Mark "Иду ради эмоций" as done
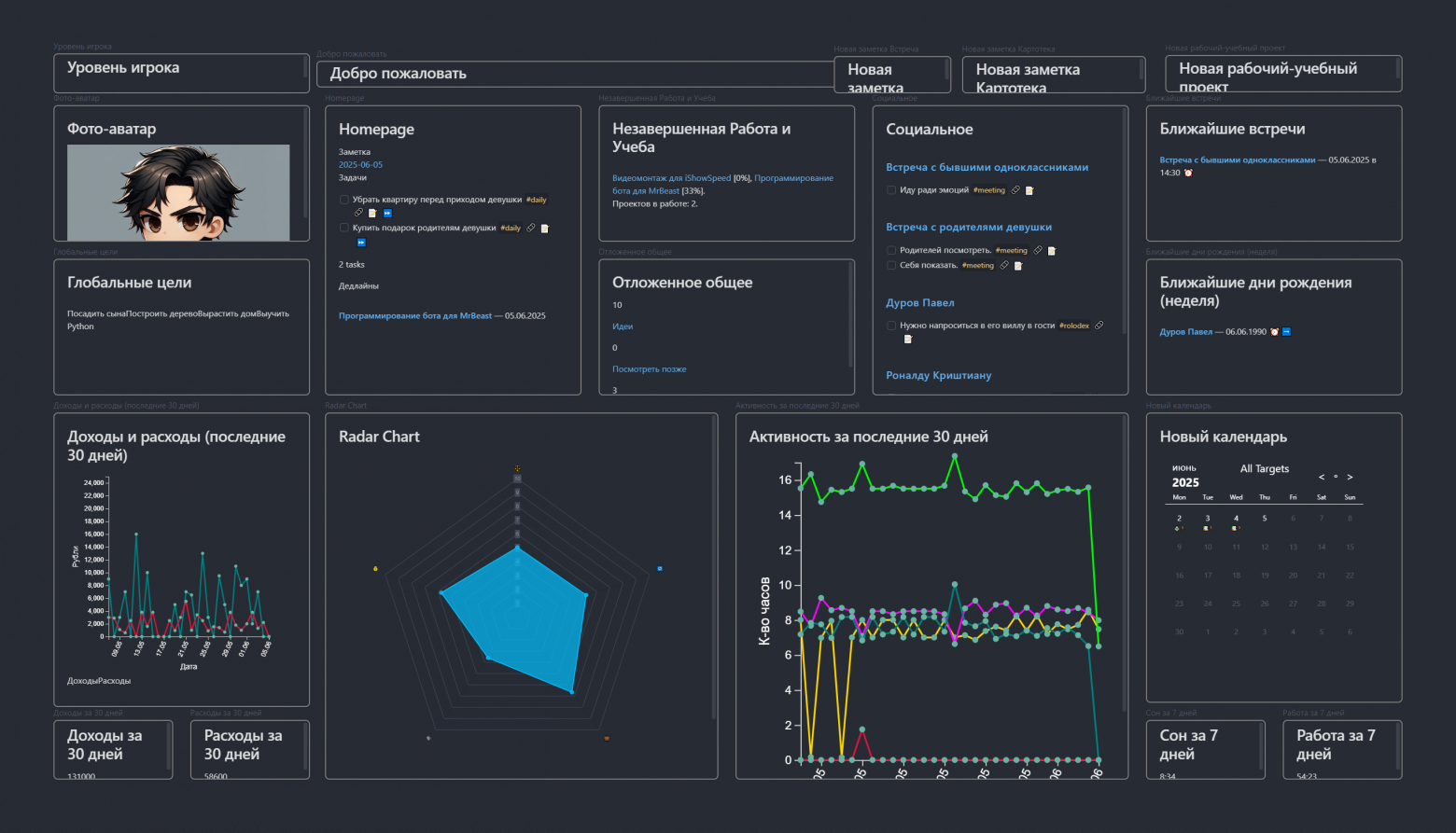This screenshot has width=1456, height=833. tap(891, 189)
